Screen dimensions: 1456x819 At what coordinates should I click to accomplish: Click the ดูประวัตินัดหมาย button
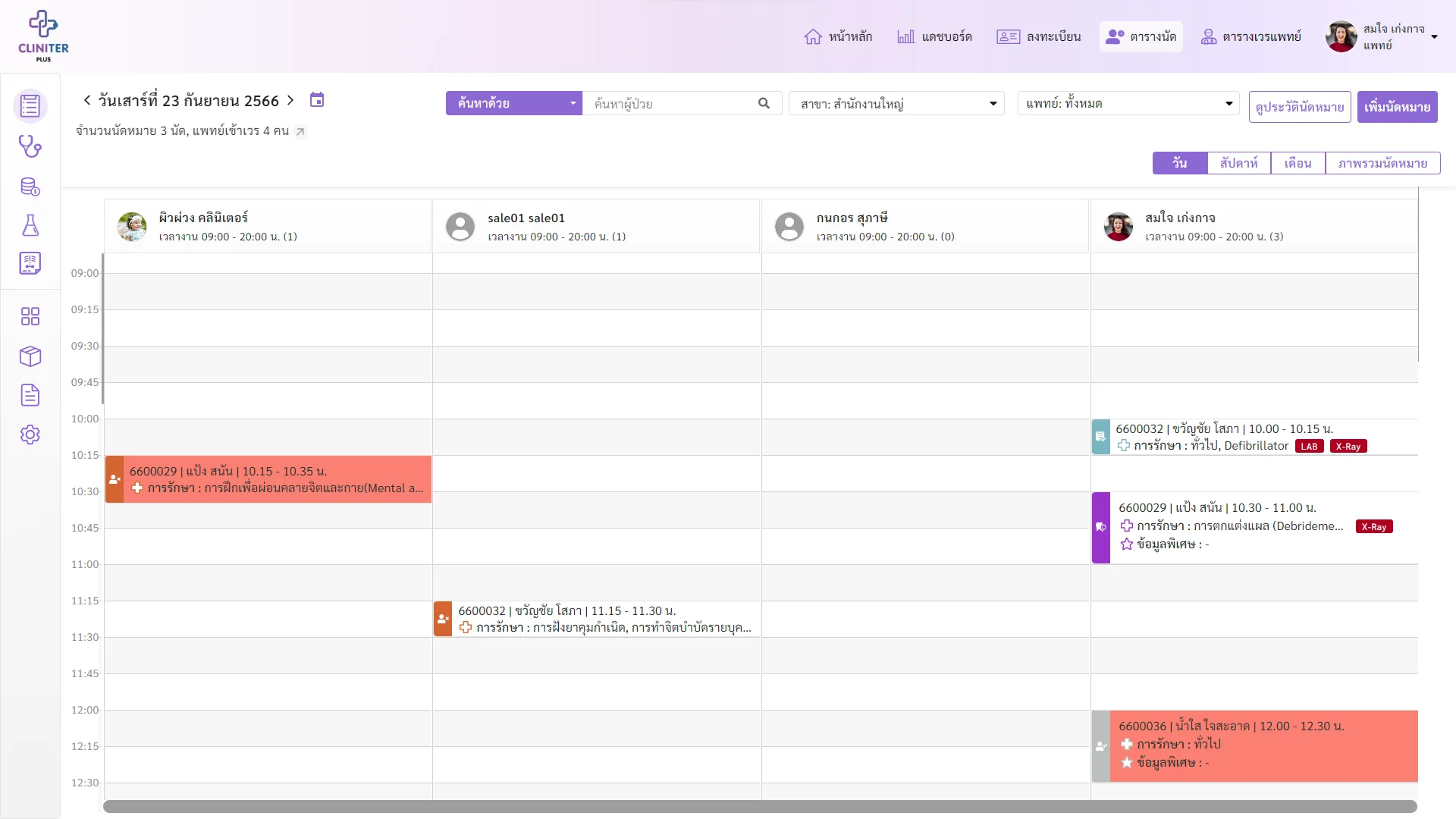tap(1300, 107)
